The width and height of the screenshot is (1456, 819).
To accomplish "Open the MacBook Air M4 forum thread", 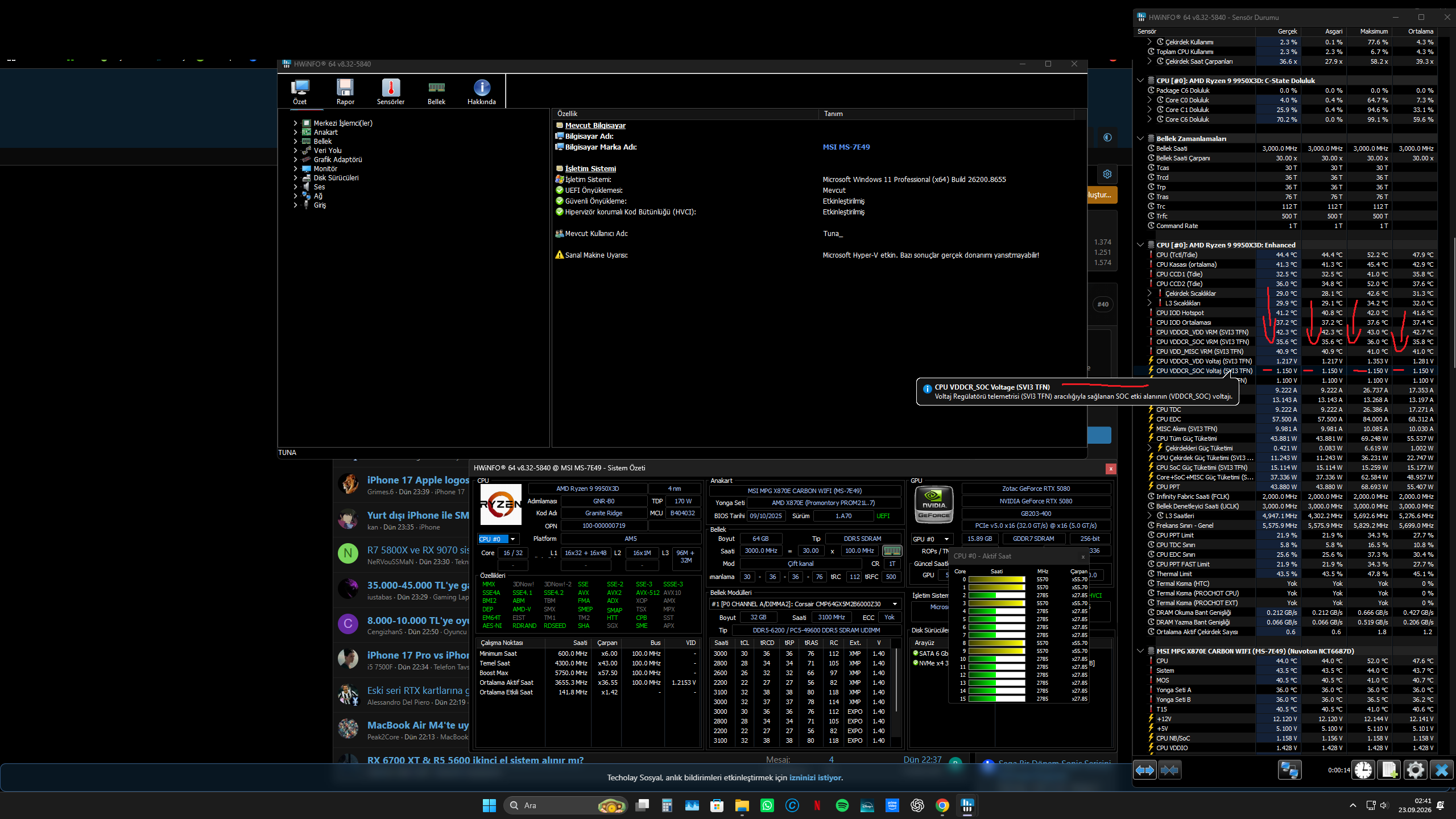I will (418, 725).
